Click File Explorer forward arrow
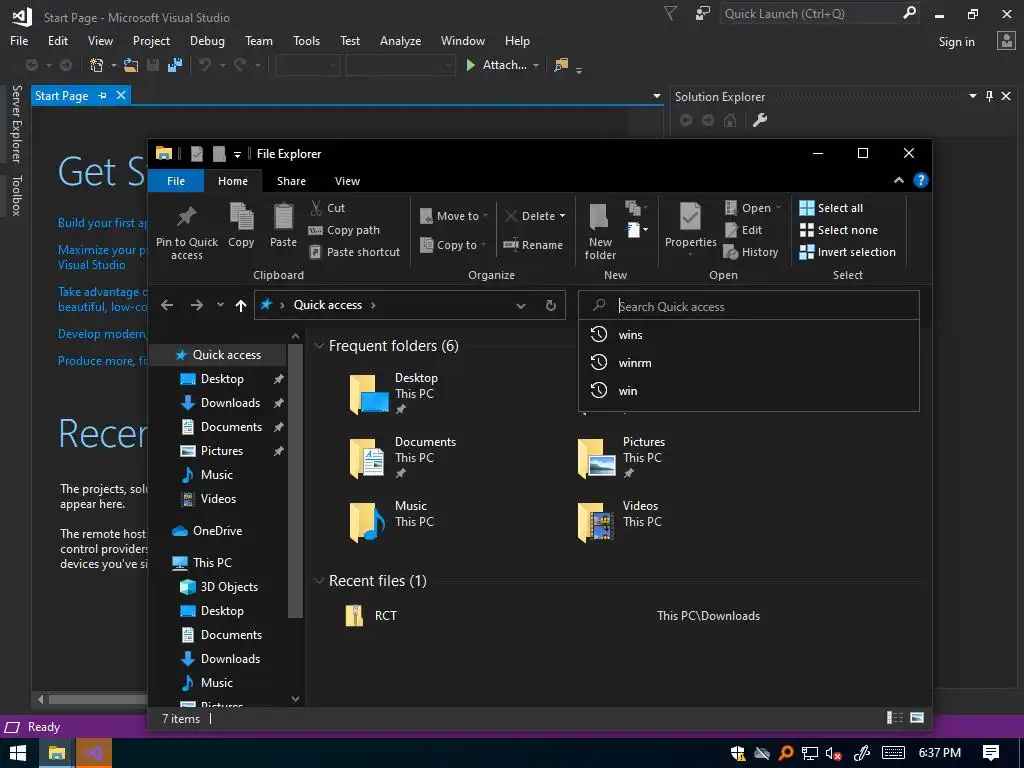 tap(197, 305)
